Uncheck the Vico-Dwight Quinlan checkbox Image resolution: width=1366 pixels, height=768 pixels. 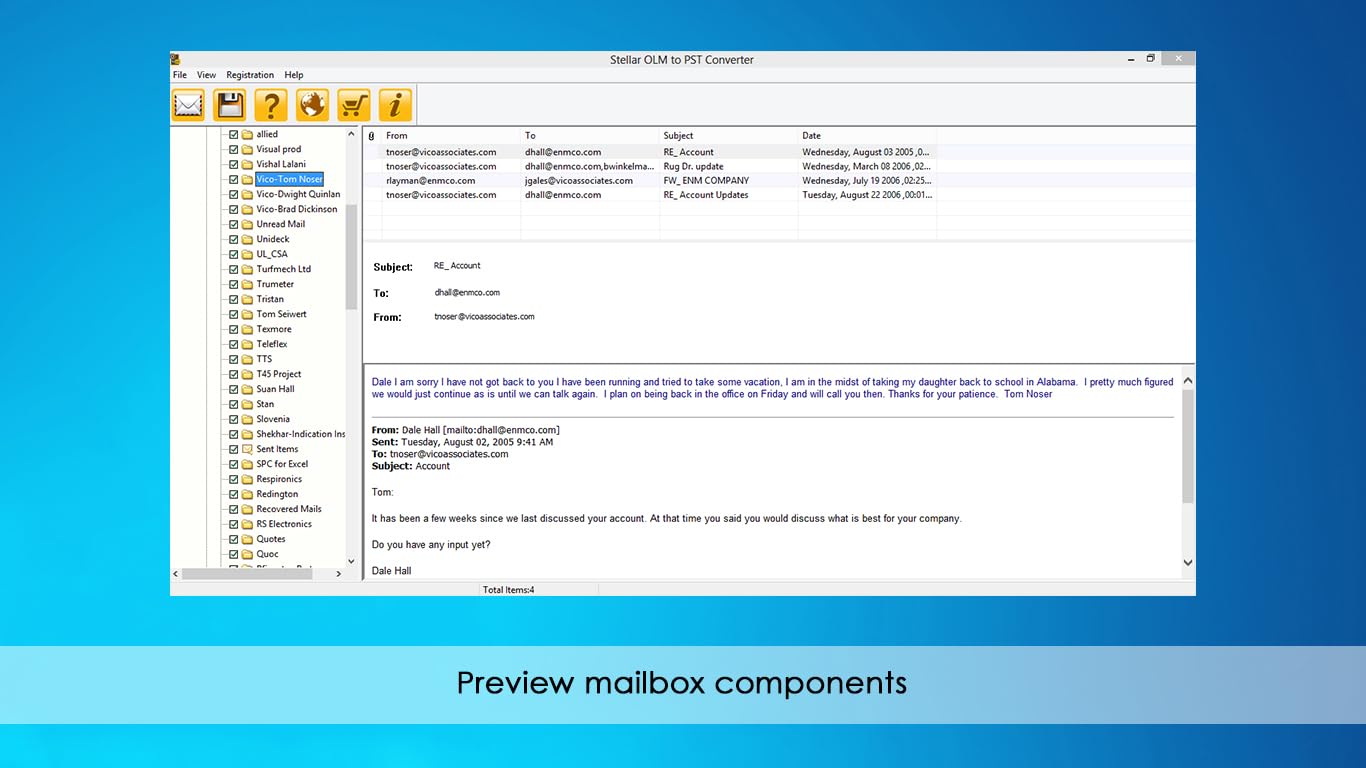[234, 194]
